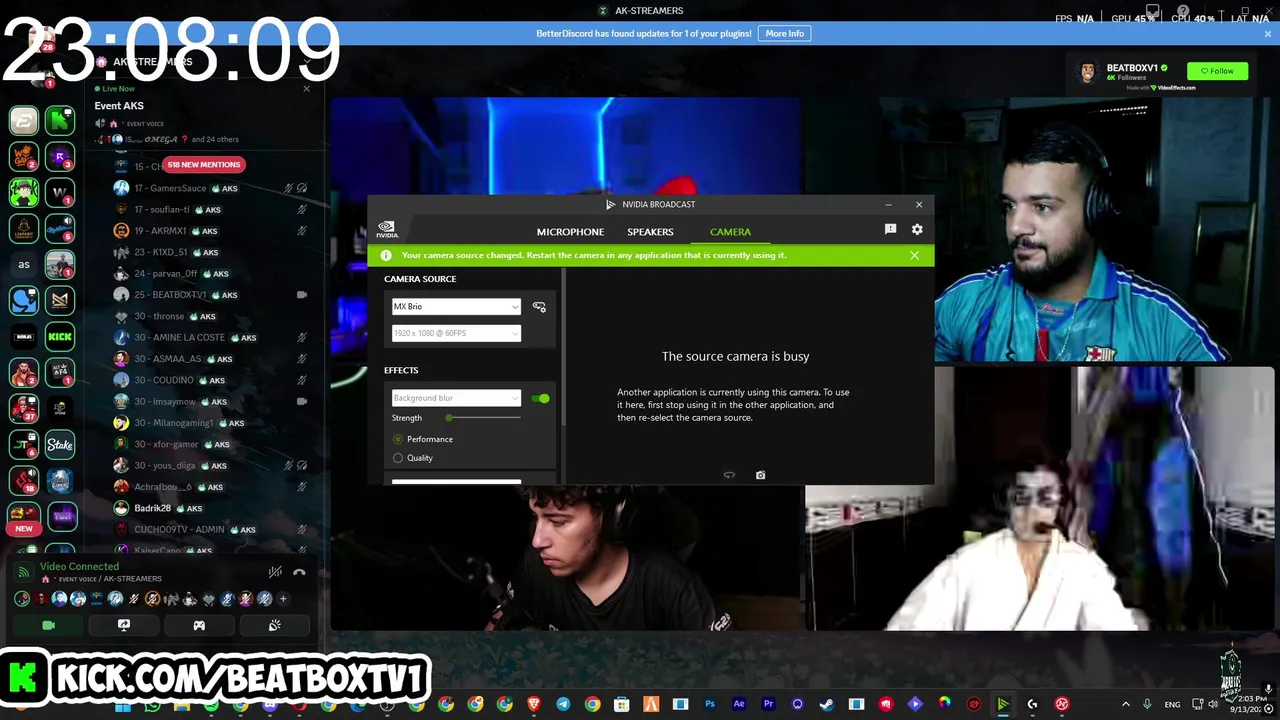Open the green KICK server icon in second column
The image size is (1280, 720).
point(60,337)
